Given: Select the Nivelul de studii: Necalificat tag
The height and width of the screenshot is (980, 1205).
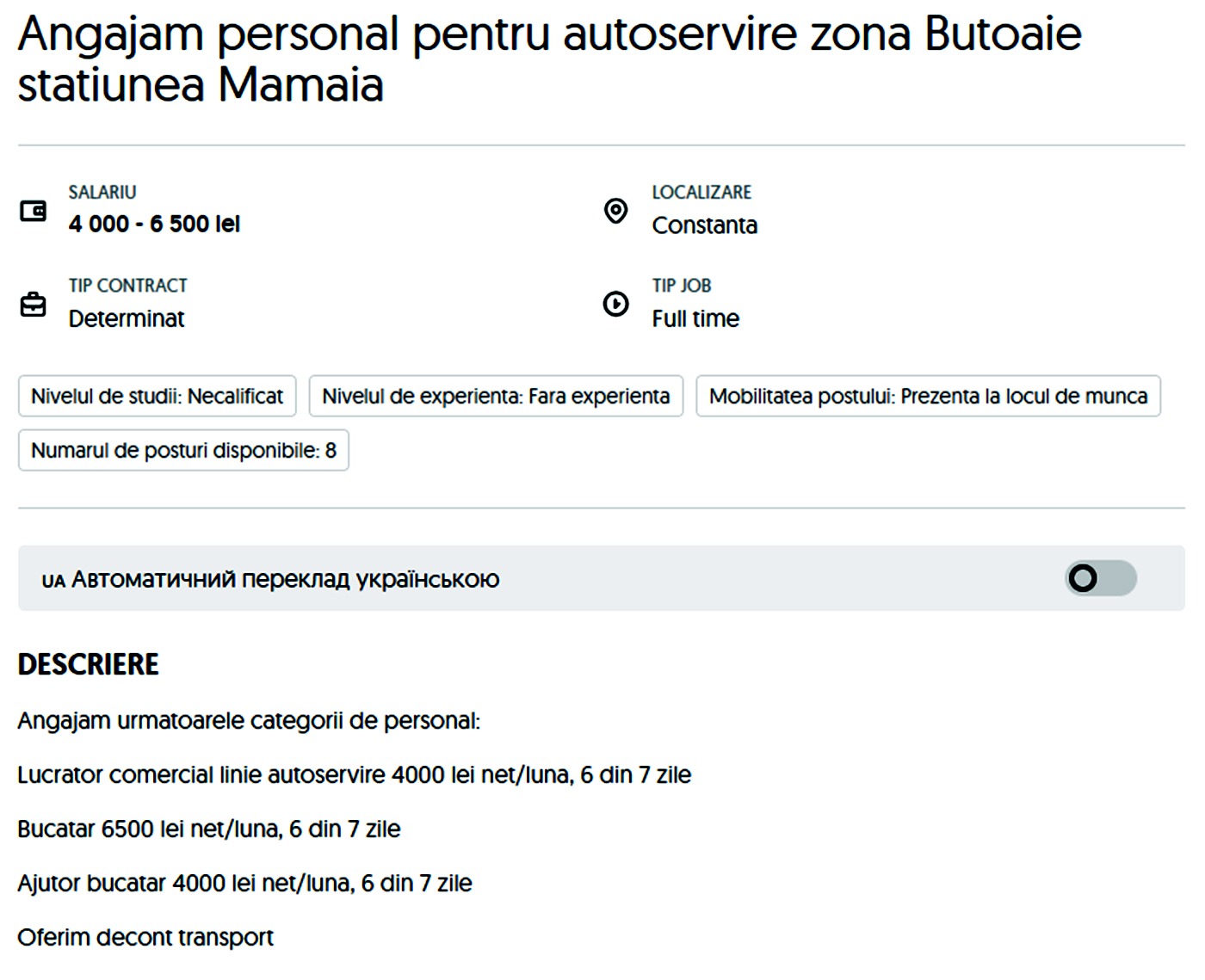Looking at the screenshot, I should pyautogui.click(x=157, y=397).
